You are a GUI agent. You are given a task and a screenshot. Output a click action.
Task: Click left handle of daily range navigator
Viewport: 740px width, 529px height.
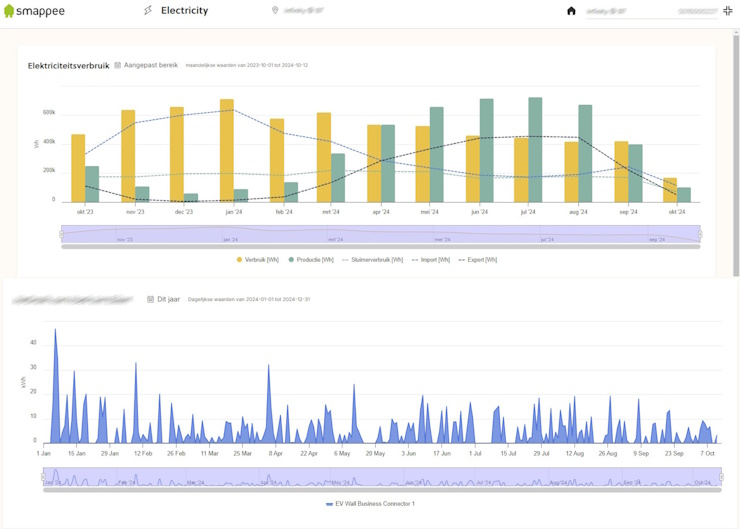(x=43, y=477)
